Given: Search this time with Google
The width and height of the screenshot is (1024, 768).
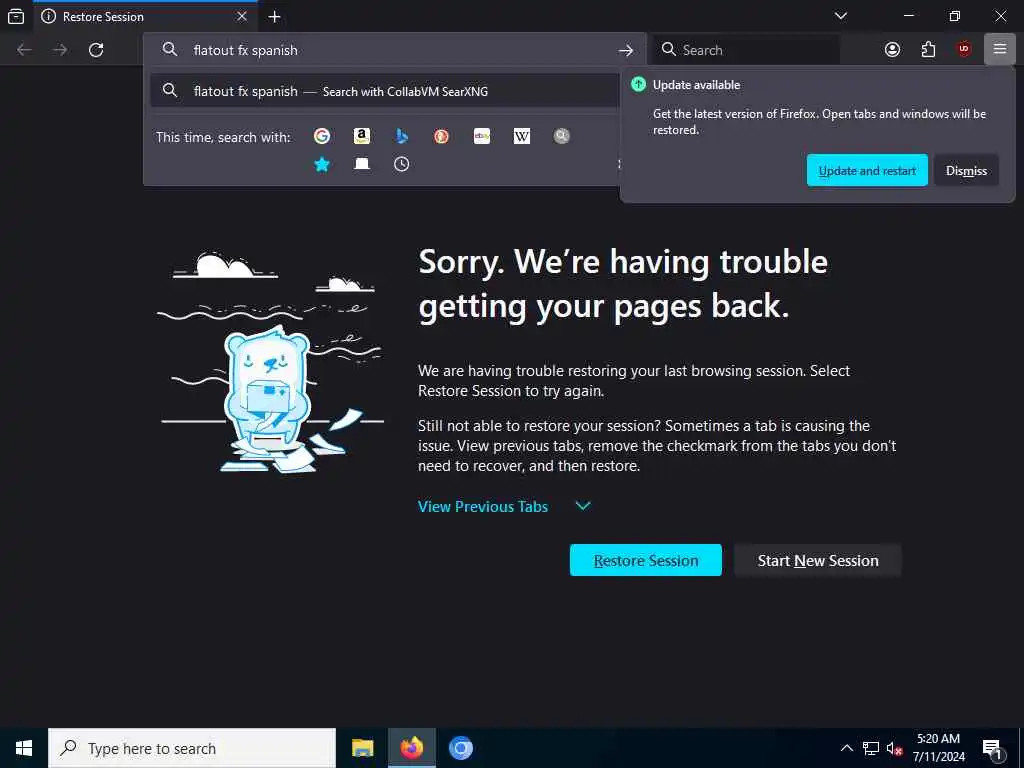Looking at the screenshot, I should point(322,136).
